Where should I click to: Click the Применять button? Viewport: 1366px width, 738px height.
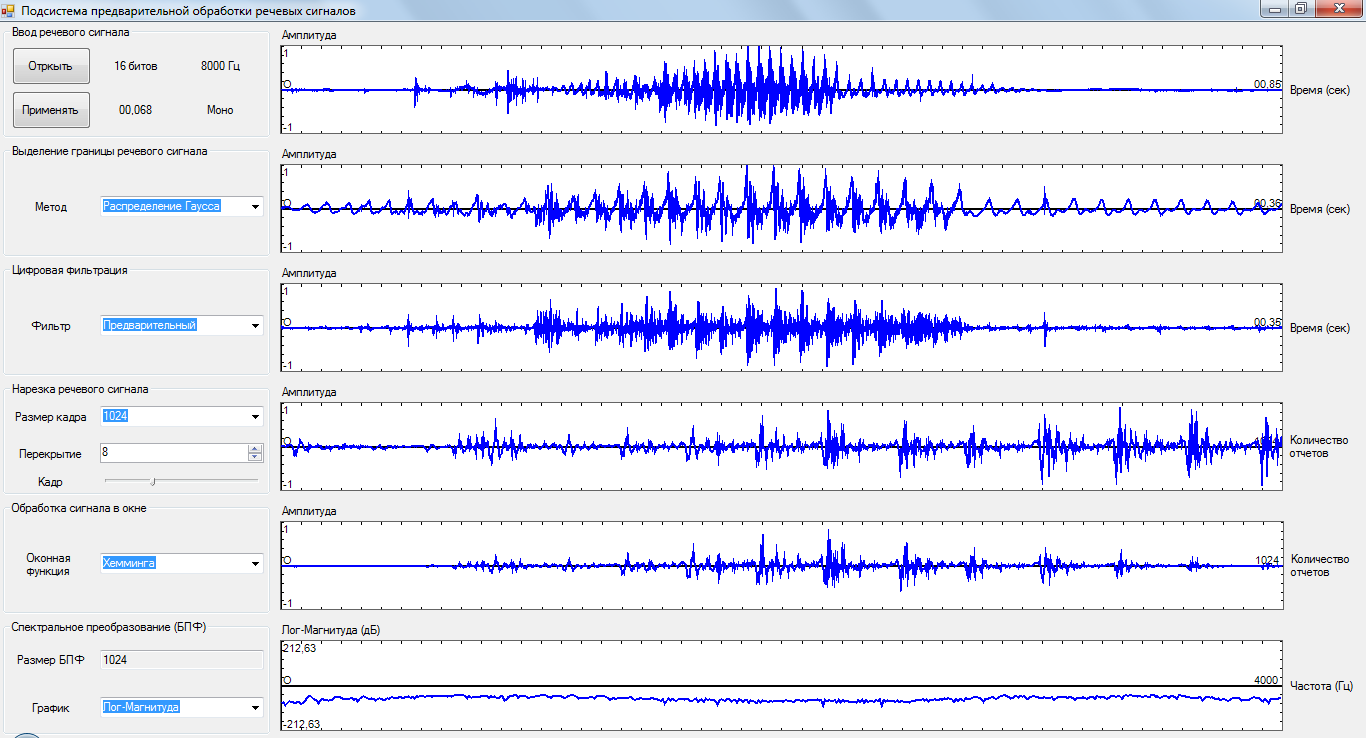click(x=51, y=110)
